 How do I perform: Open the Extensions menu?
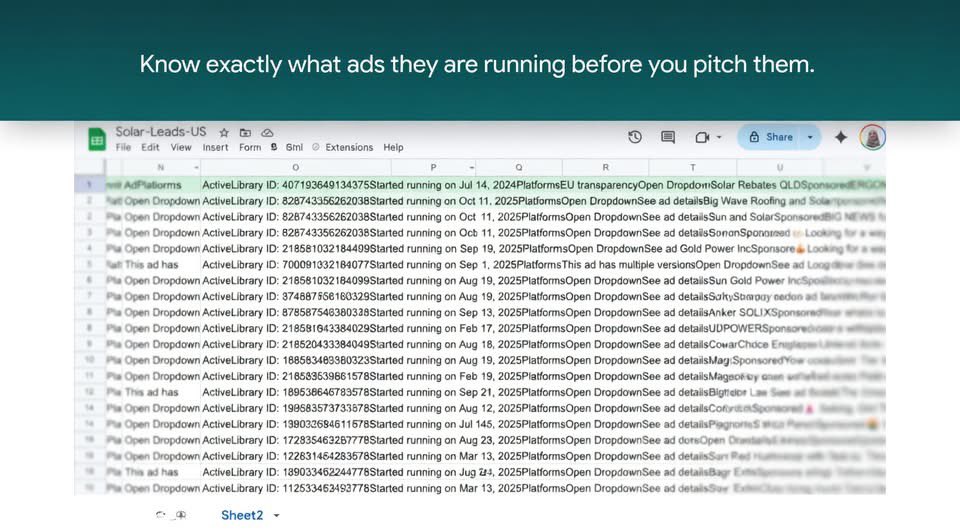pyautogui.click(x=349, y=148)
